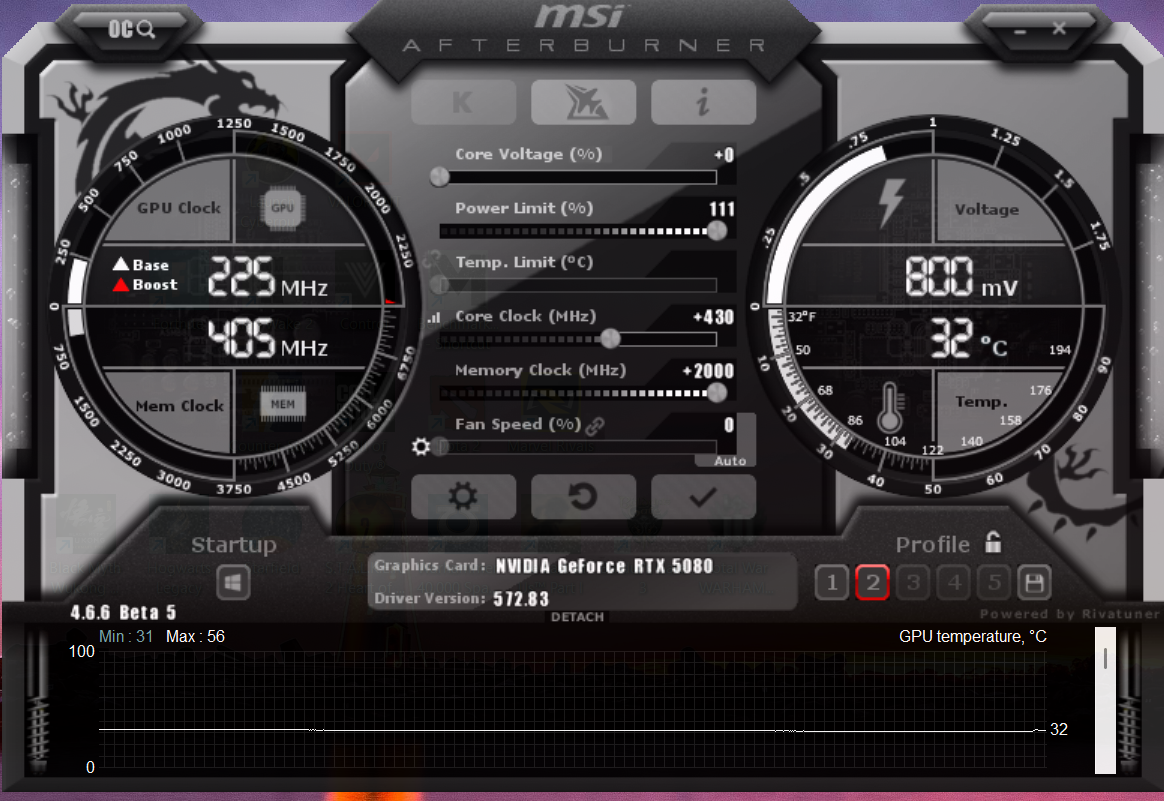Save profile with the floppy disk icon

tap(1034, 583)
